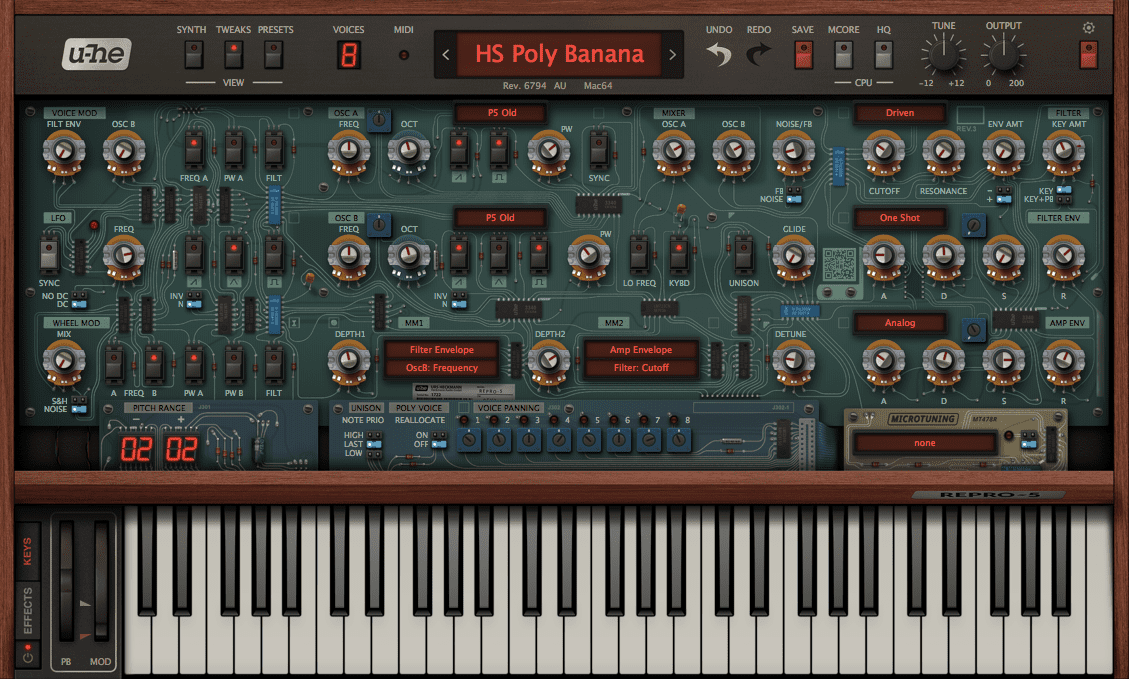Click the MIDI activity indicator
Image resolution: width=1130 pixels, height=679 pixels.
point(404,55)
